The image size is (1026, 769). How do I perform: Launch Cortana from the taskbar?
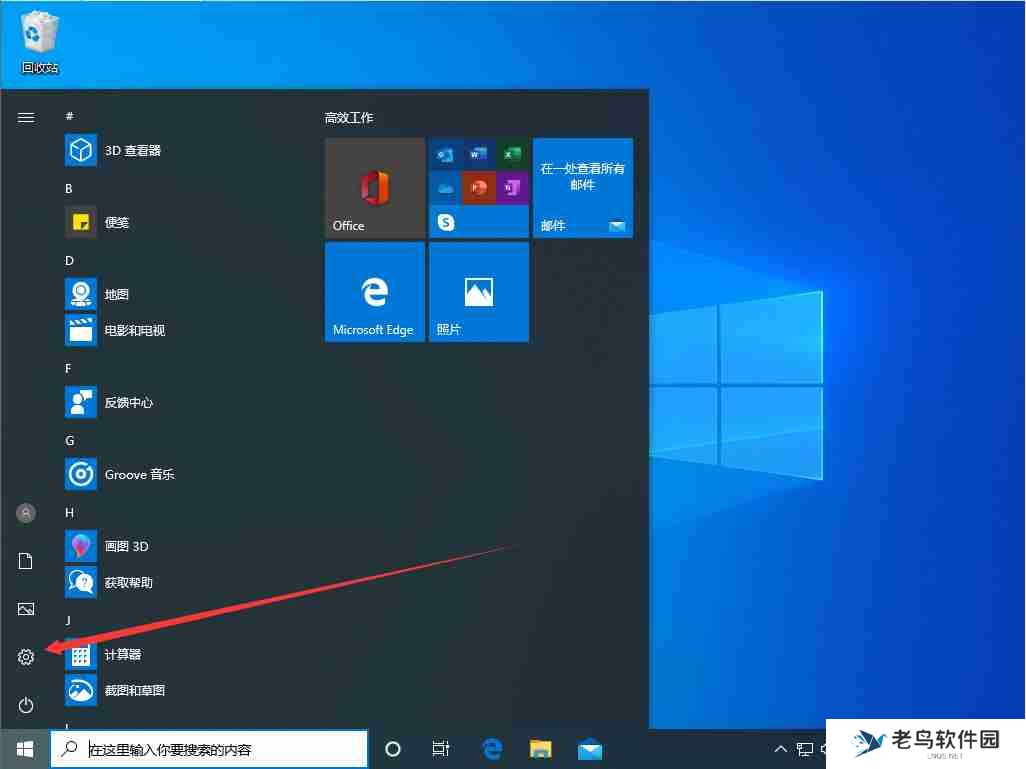click(392, 748)
